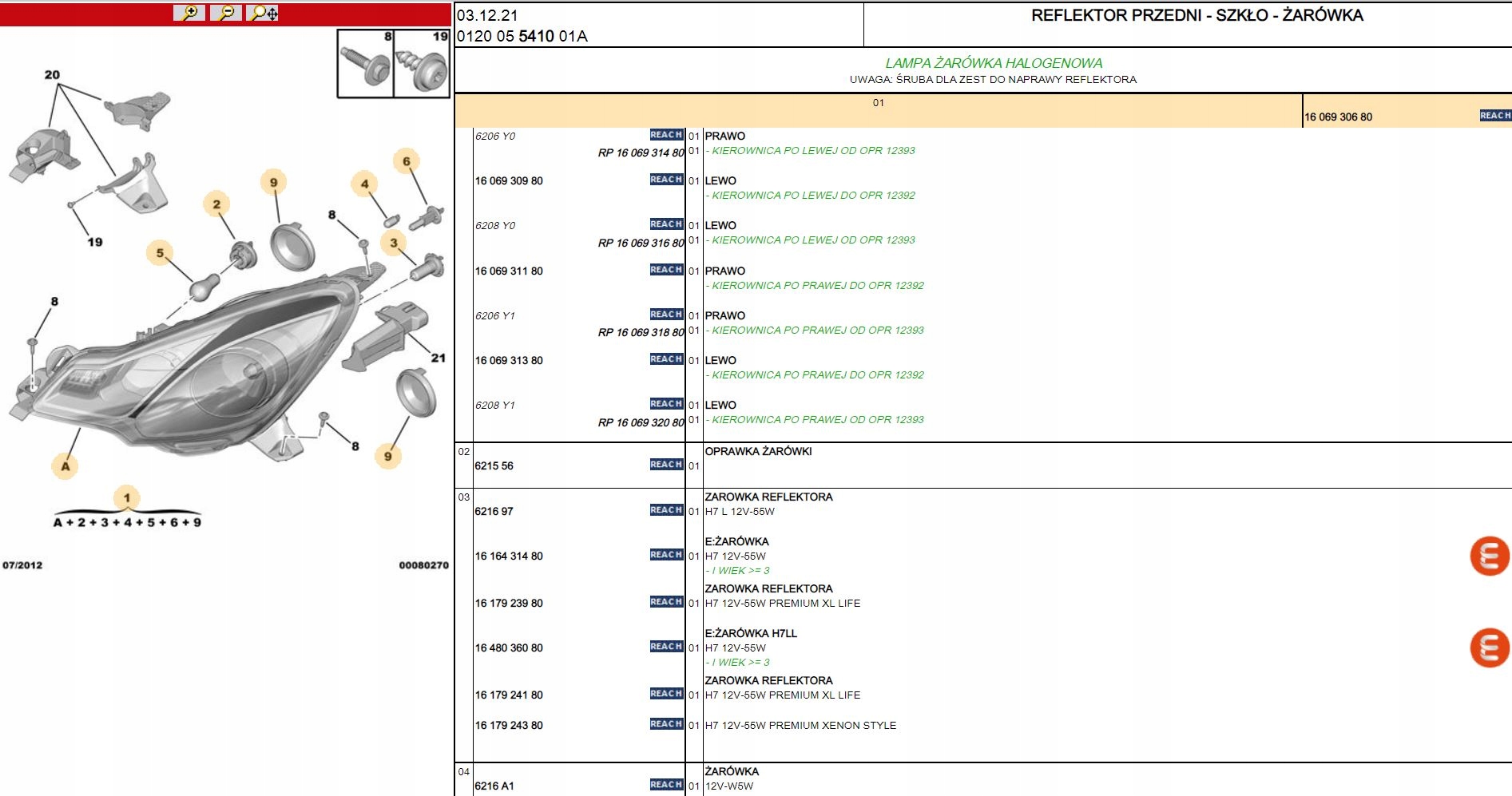Select callout 4 on the headlight diagram
The image size is (1512, 796).
click(x=365, y=184)
